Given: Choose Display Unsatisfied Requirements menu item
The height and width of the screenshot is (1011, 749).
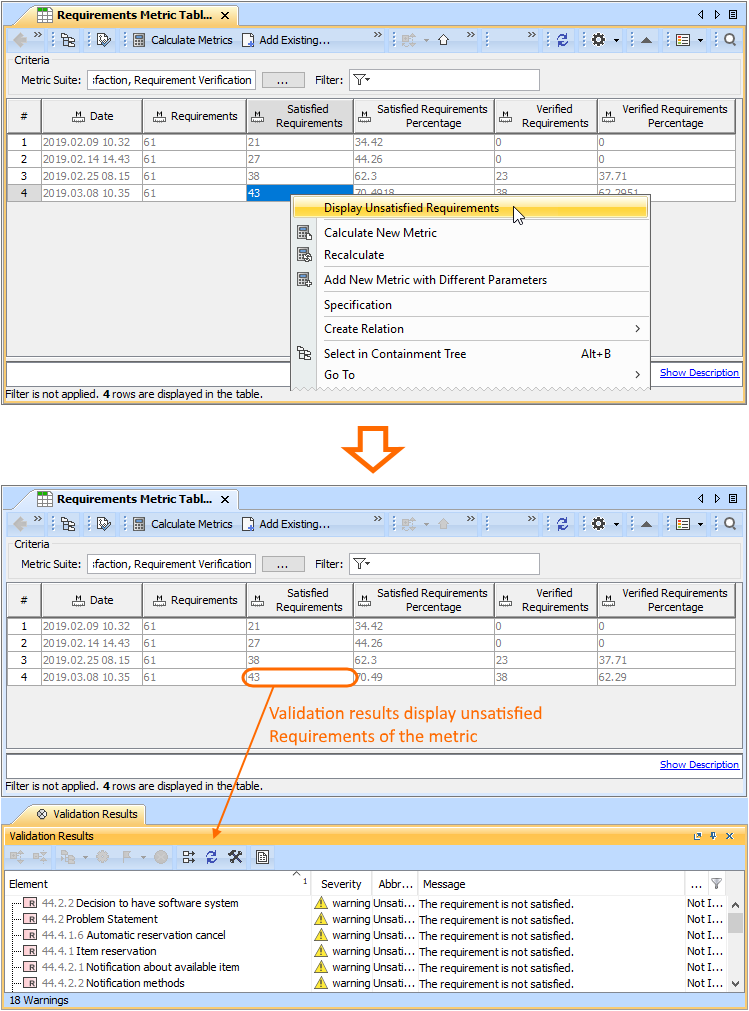Looking at the screenshot, I should [x=471, y=208].
